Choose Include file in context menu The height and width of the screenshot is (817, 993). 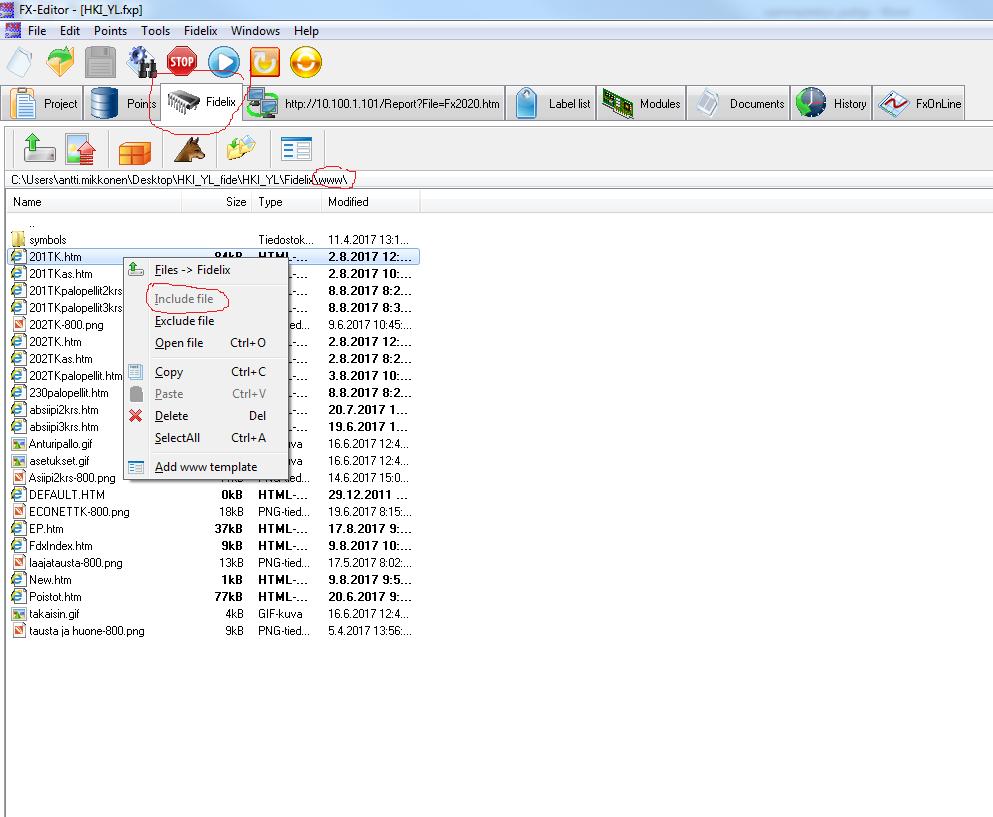point(206,299)
